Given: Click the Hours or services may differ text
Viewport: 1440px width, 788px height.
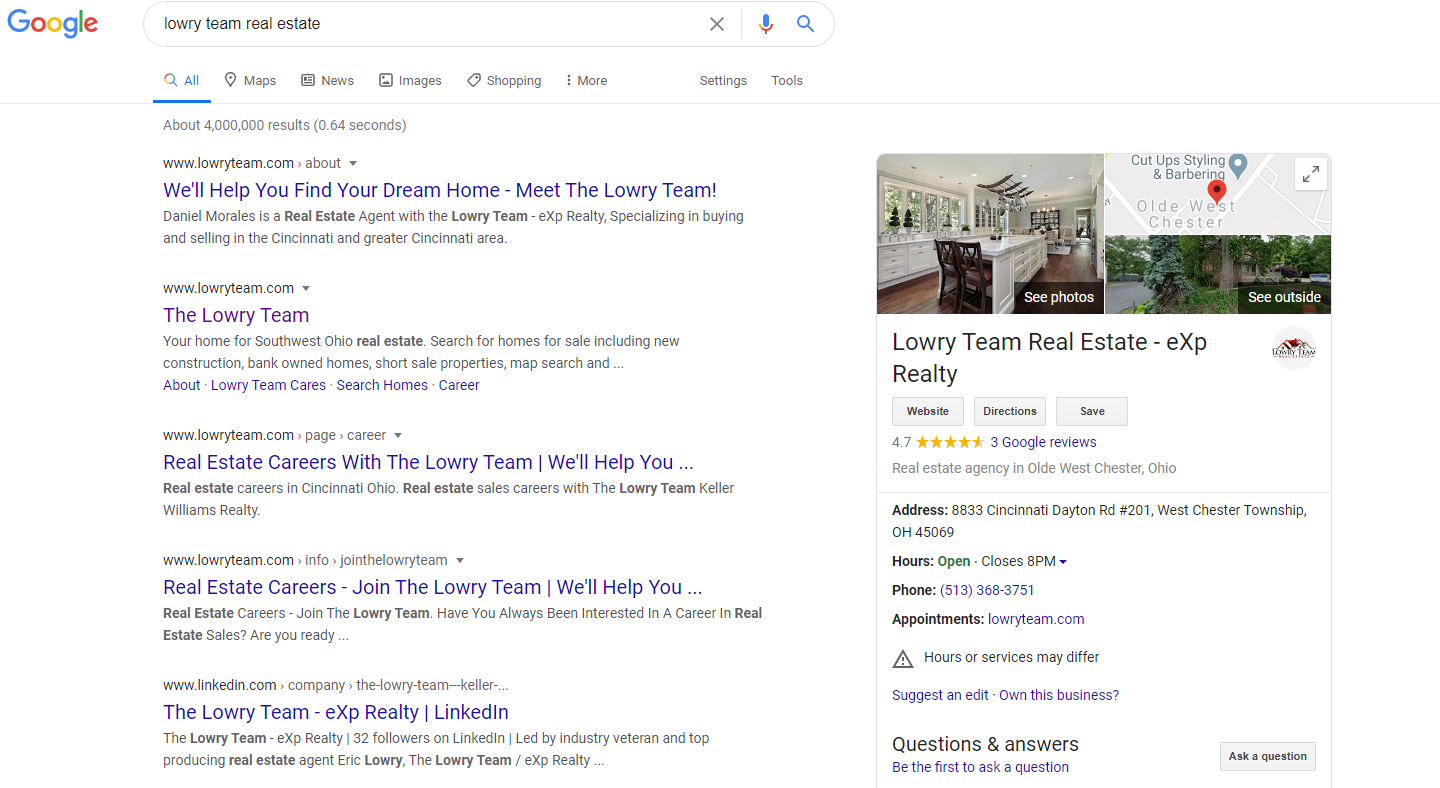Looking at the screenshot, I should point(1011,657).
